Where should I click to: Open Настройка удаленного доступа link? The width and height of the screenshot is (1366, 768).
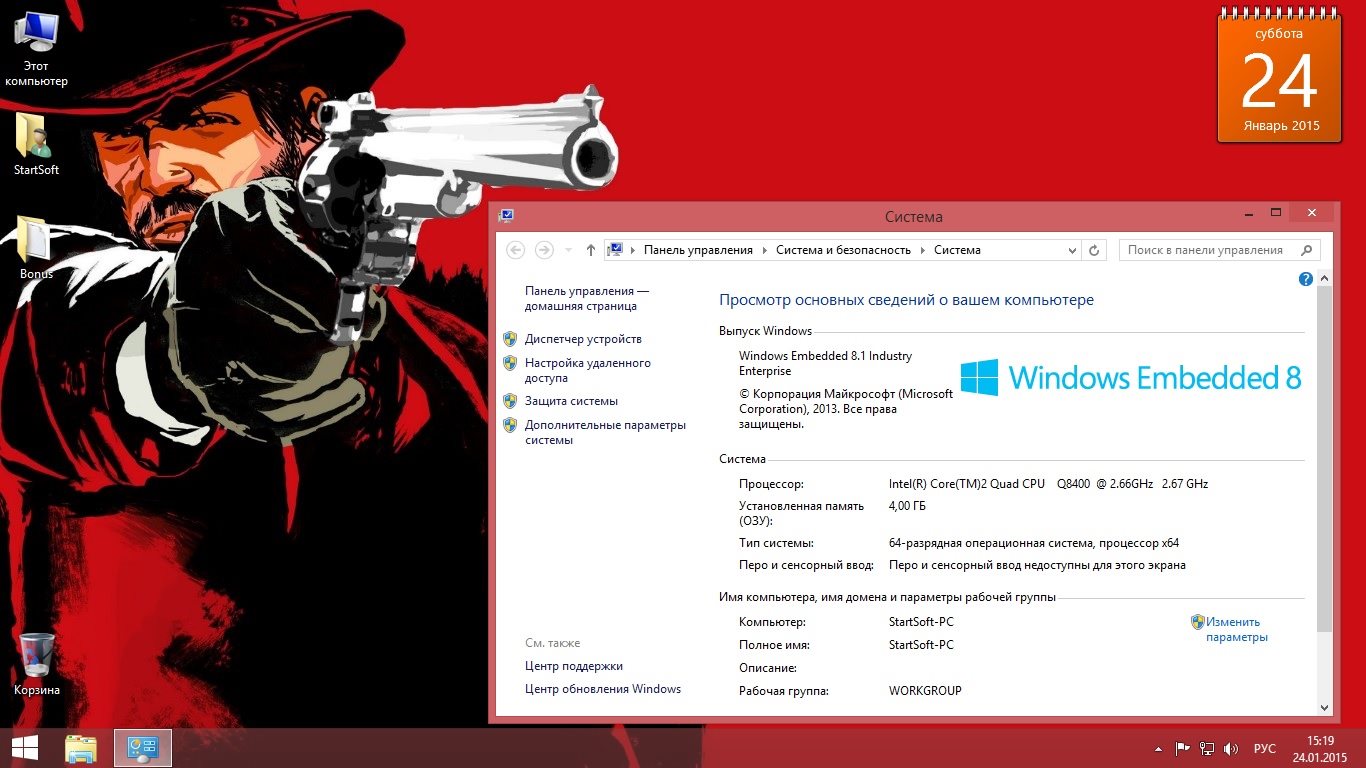pyautogui.click(x=588, y=370)
